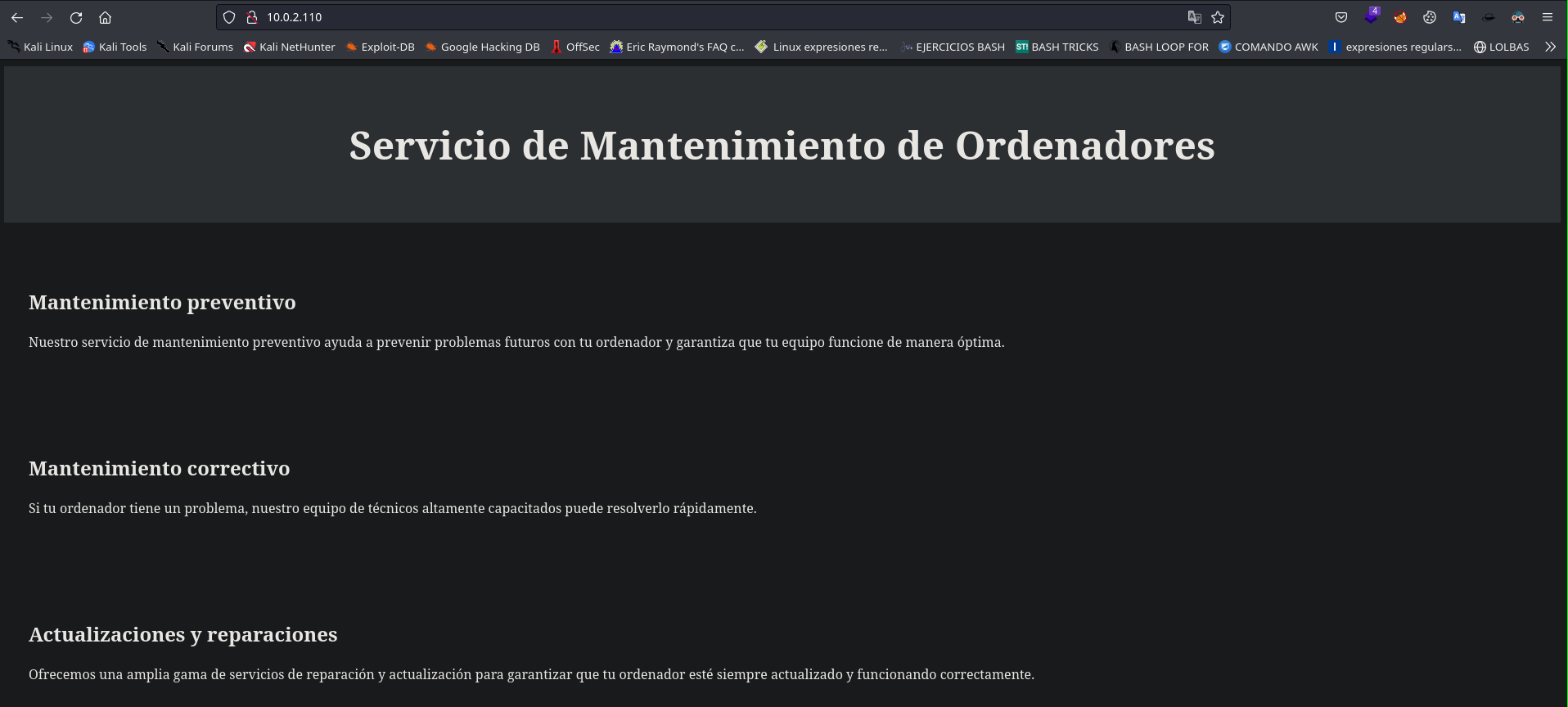Show insecure connection lock details
Image resolution: width=1568 pixels, height=707 pixels.
[x=252, y=17]
